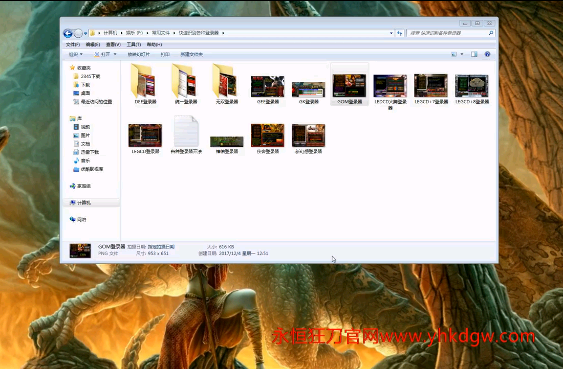The width and height of the screenshot is (563, 369).
Task: Open the recent pages dropdown arrow
Action: tap(85, 33)
